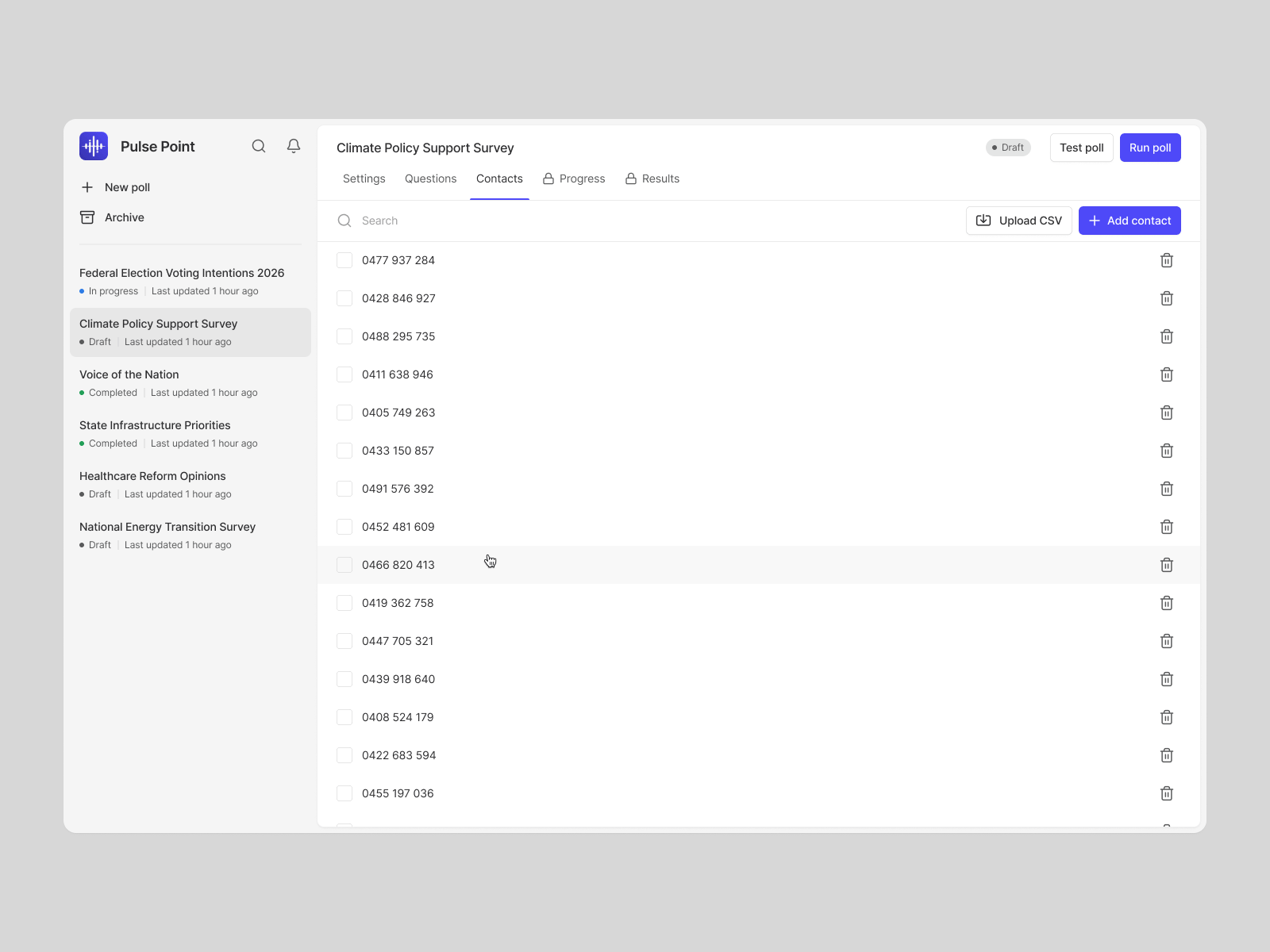Delete contact 0455 197 036
The image size is (1270, 952).
point(1167,793)
